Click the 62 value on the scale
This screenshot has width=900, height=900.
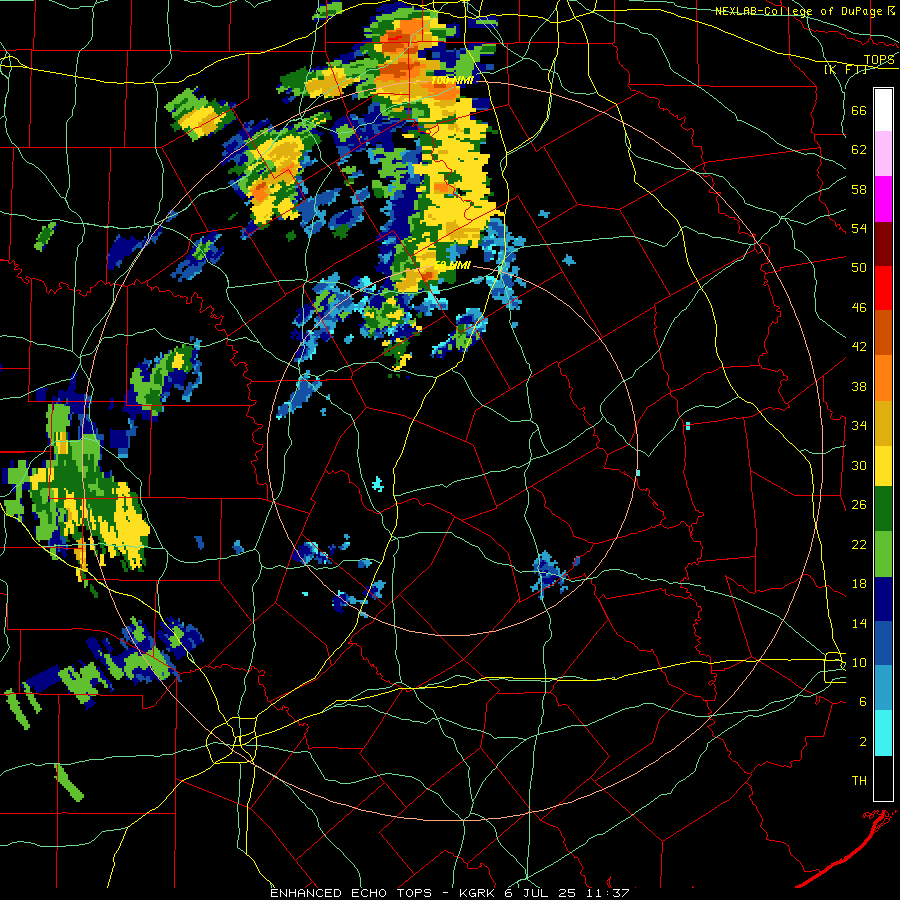(x=859, y=150)
